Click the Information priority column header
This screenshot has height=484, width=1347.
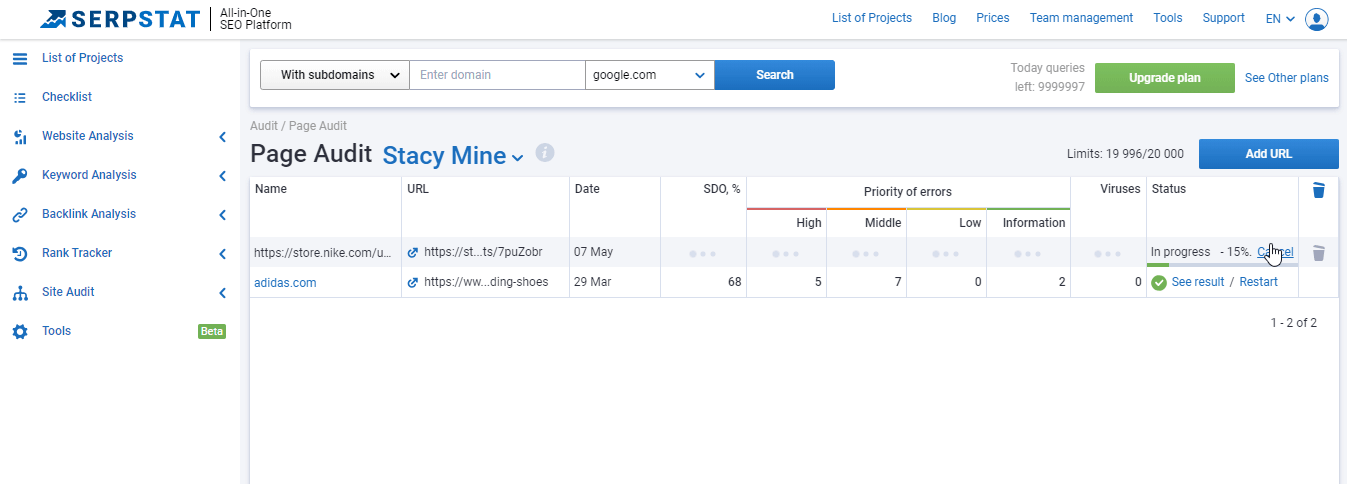1034,223
